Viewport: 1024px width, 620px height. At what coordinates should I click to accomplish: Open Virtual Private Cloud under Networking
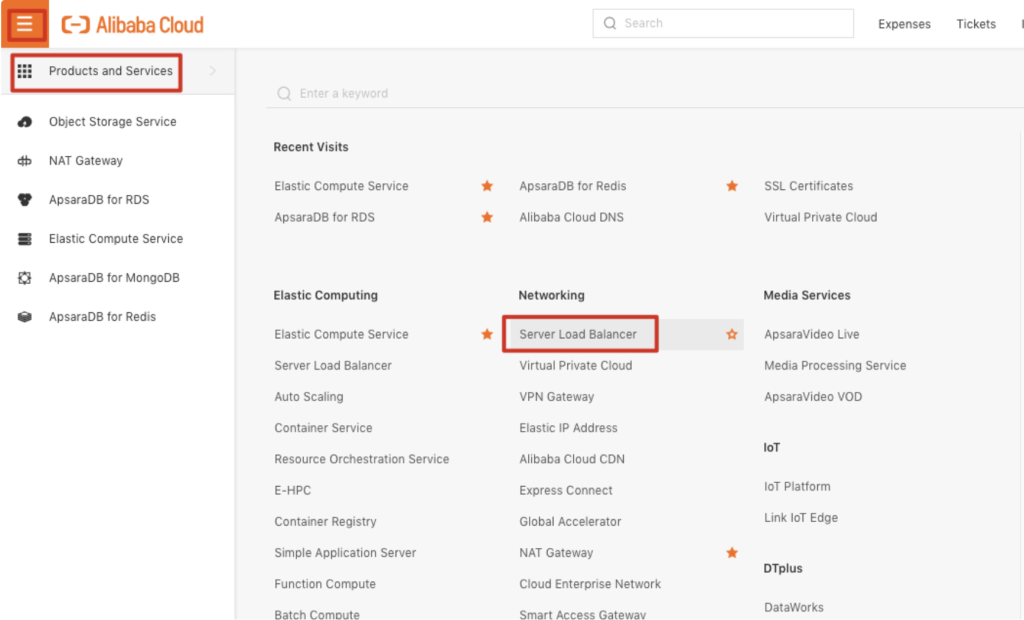pyautogui.click(x=575, y=366)
